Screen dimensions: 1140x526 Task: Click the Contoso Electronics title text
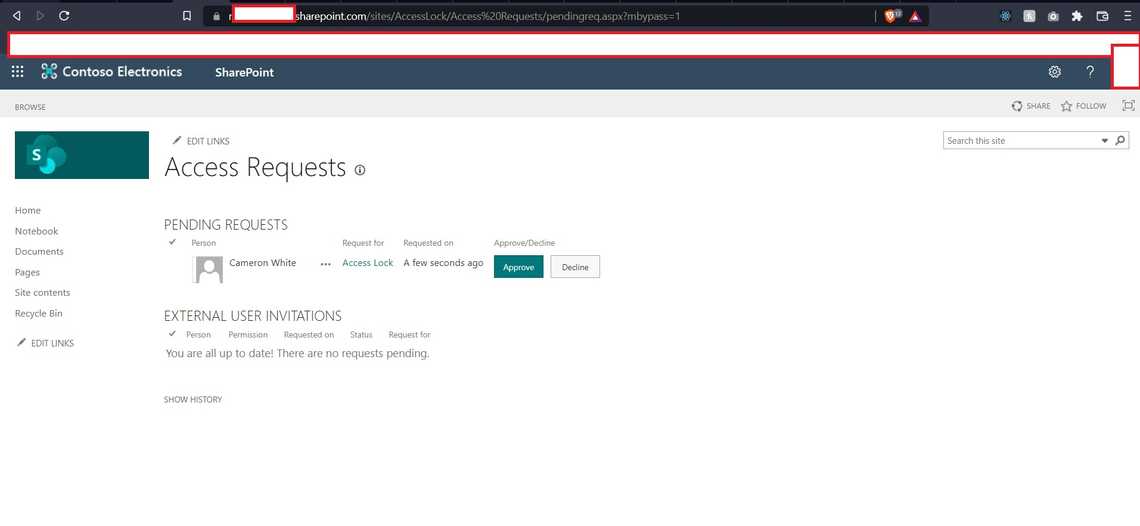click(122, 71)
